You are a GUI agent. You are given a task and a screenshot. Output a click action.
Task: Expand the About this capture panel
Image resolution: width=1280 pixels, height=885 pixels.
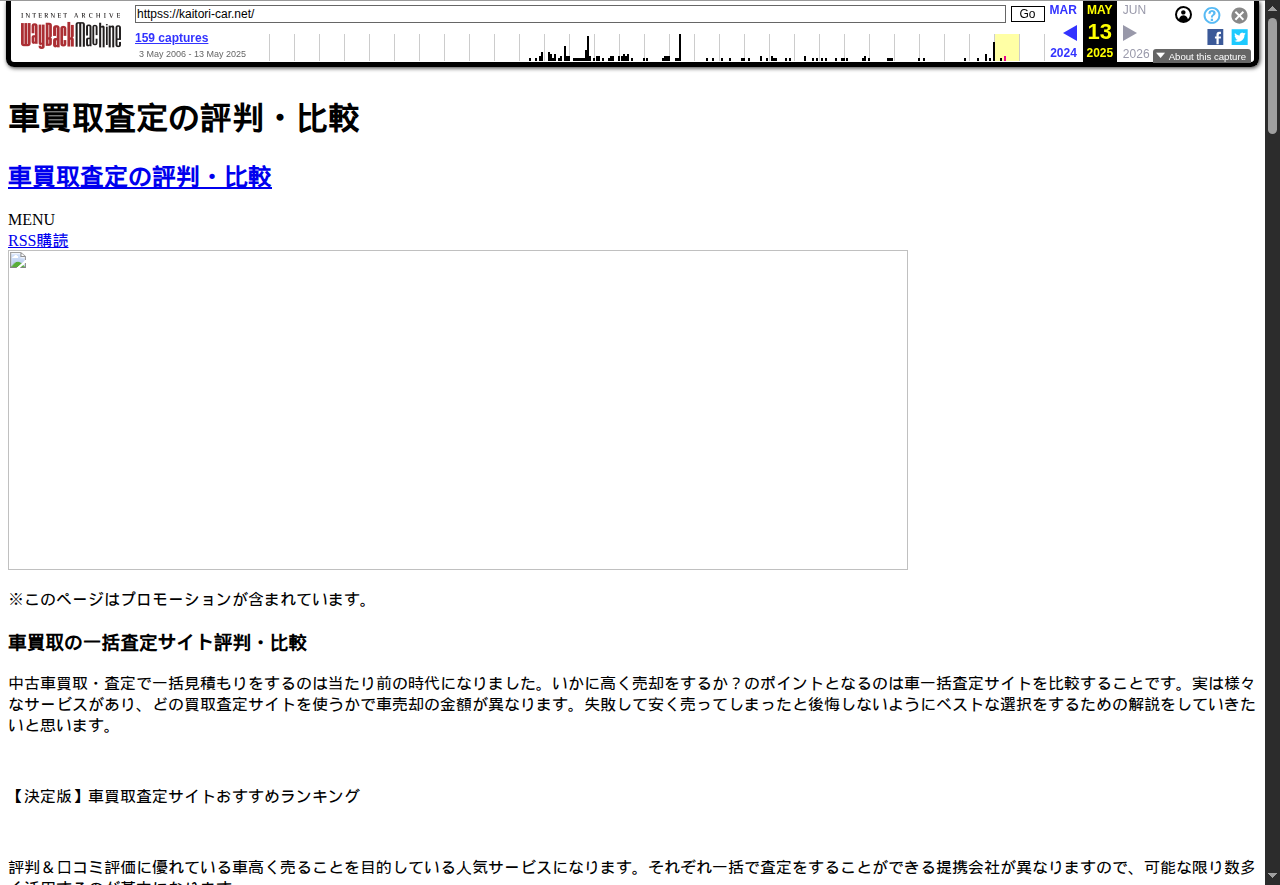[x=1201, y=57]
